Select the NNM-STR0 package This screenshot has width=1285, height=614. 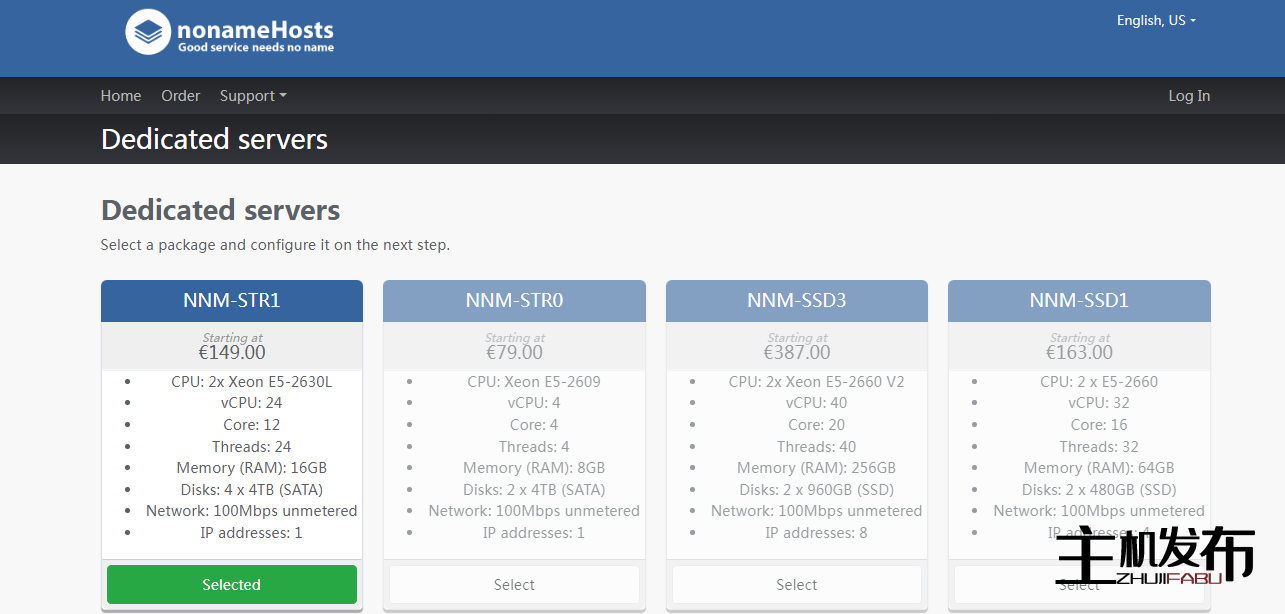pyautogui.click(x=514, y=585)
